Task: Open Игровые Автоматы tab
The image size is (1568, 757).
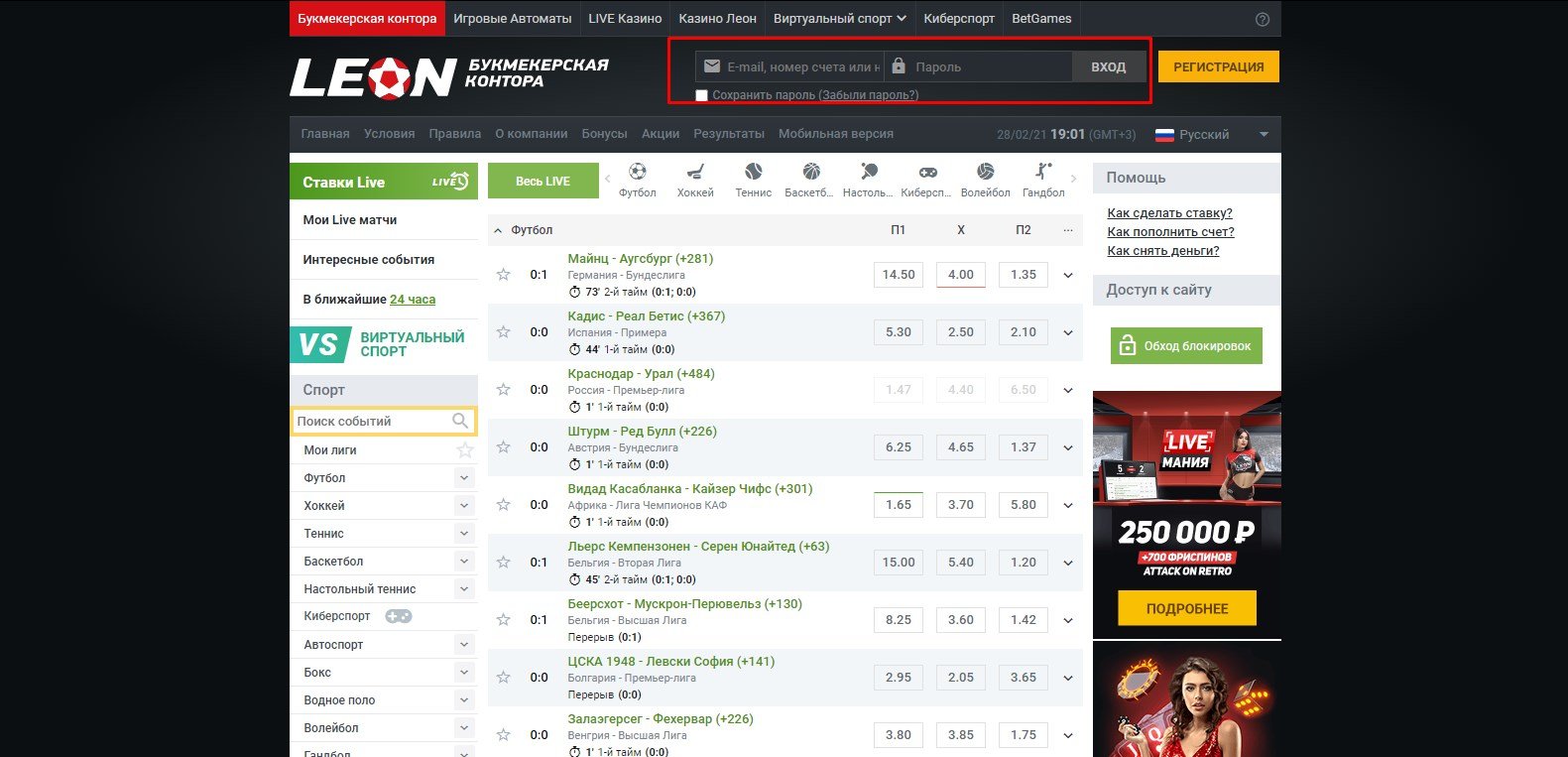Action: pos(512,18)
